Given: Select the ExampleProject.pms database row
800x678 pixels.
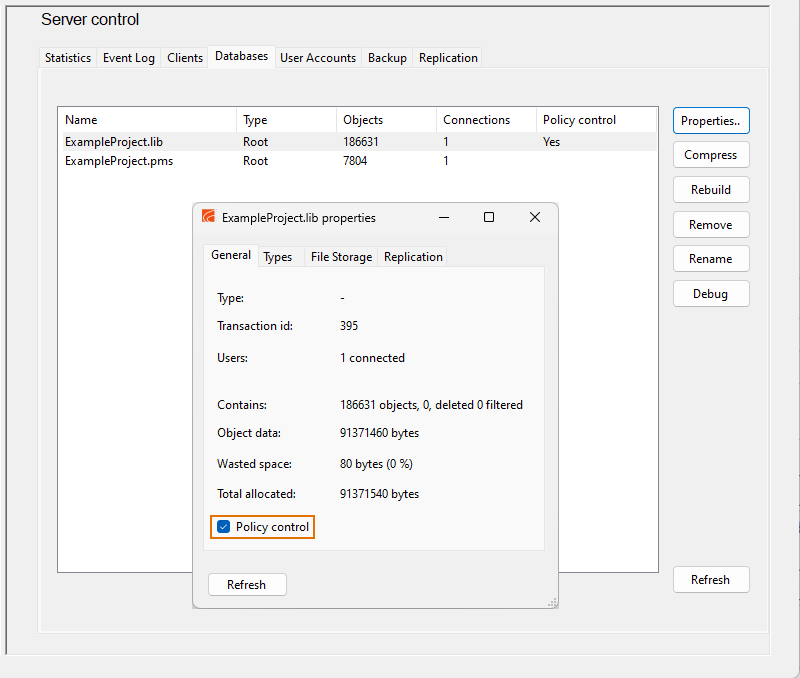Looking at the screenshot, I should pos(119,161).
